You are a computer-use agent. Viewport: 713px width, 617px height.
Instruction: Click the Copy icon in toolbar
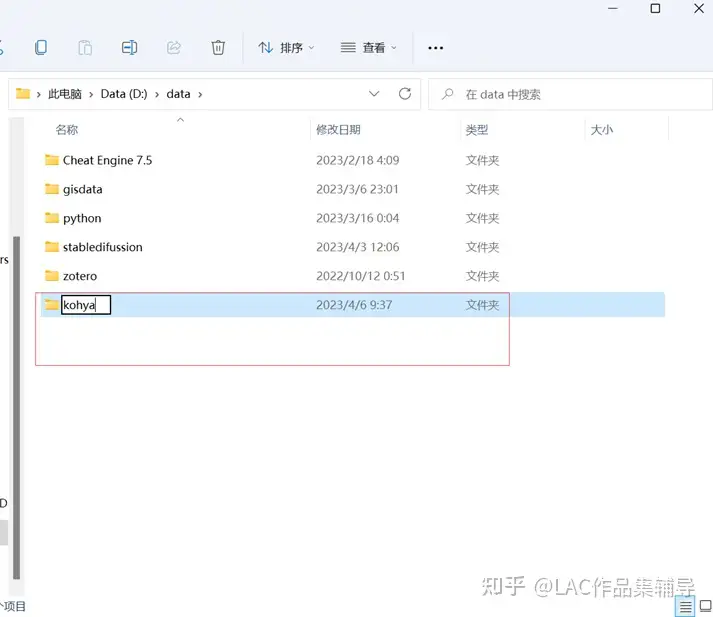click(x=41, y=47)
